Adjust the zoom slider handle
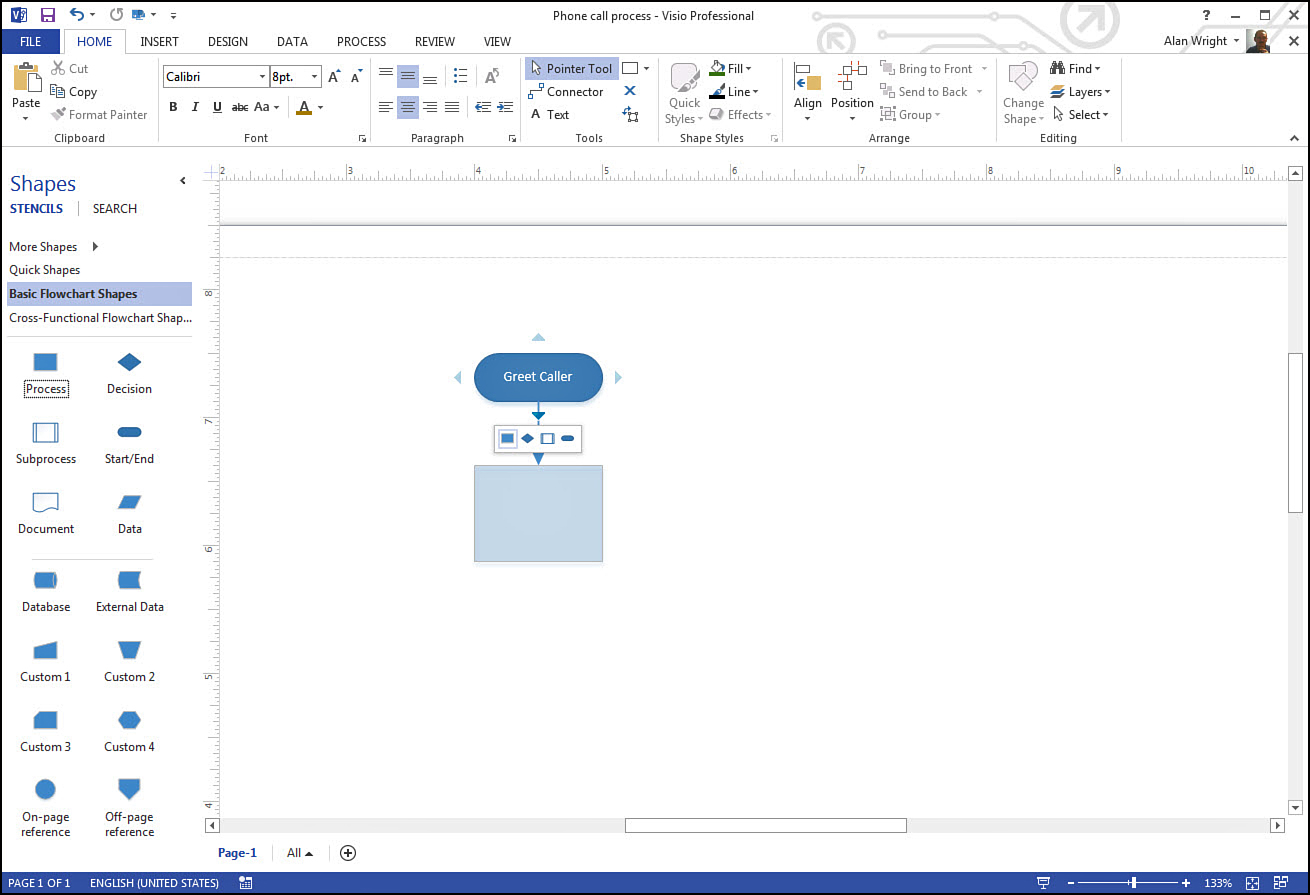 click(x=1133, y=883)
